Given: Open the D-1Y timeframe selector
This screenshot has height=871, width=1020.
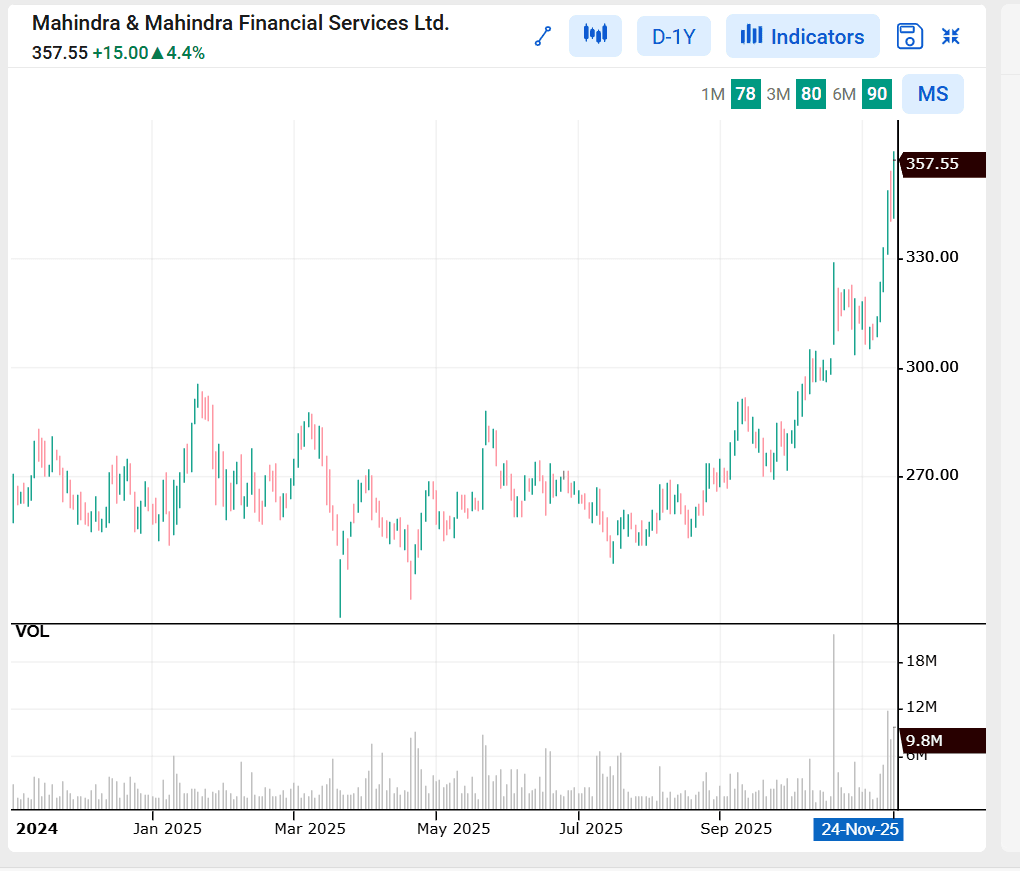Looking at the screenshot, I should pyautogui.click(x=674, y=36).
